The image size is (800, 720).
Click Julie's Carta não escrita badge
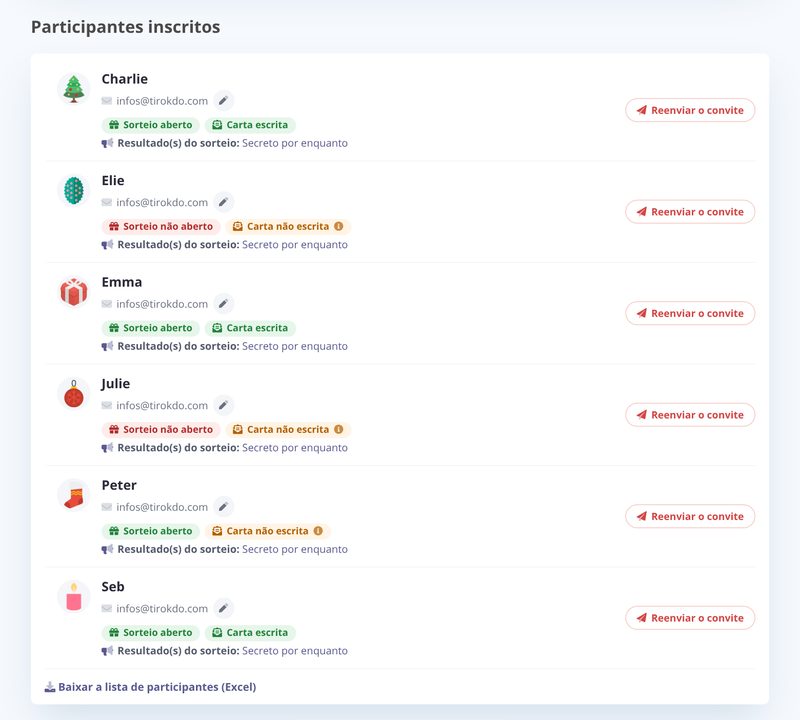pos(288,430)
